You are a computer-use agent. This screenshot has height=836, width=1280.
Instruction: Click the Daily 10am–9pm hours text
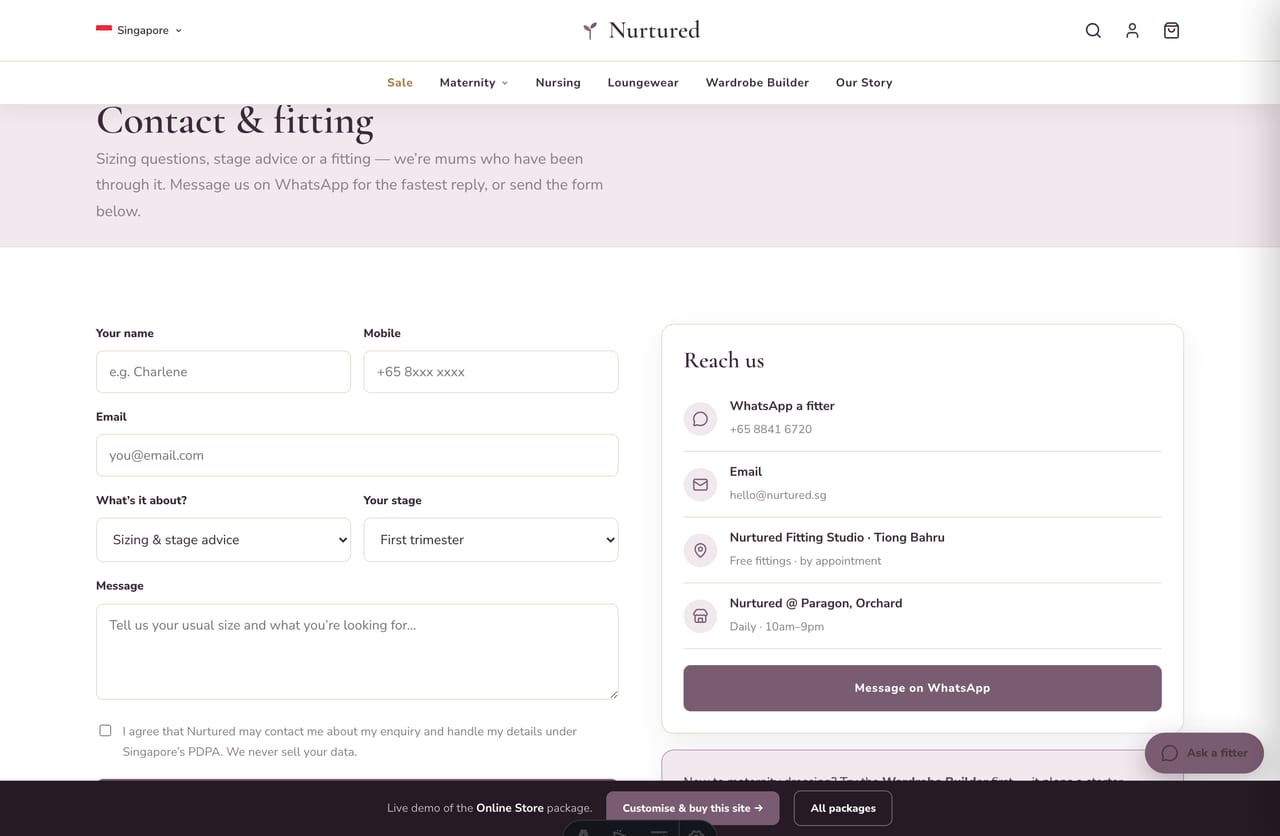tap(777, 627)
